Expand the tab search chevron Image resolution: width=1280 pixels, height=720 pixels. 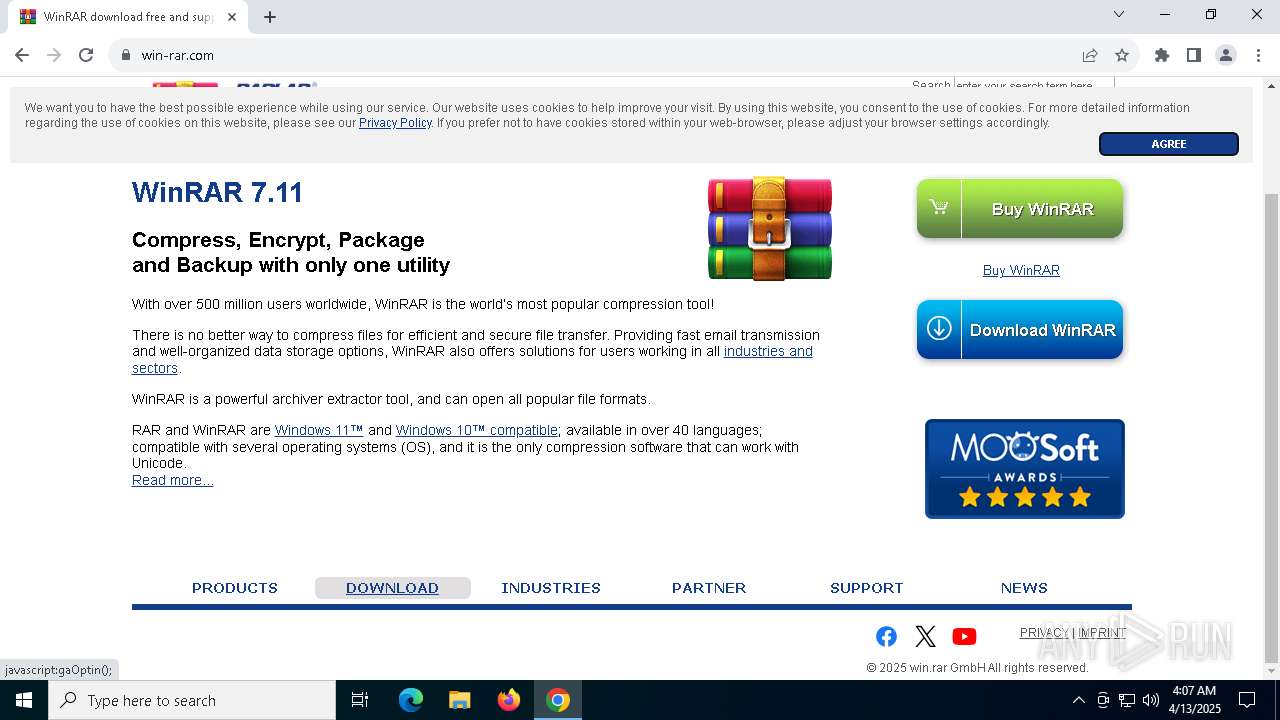pyautogui.click(x=1119, y=14)
